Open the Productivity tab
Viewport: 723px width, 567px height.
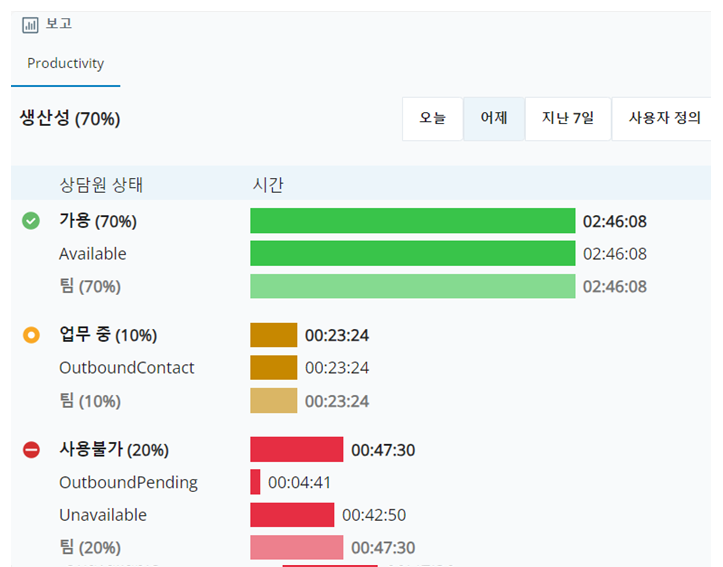click(65, 63)
